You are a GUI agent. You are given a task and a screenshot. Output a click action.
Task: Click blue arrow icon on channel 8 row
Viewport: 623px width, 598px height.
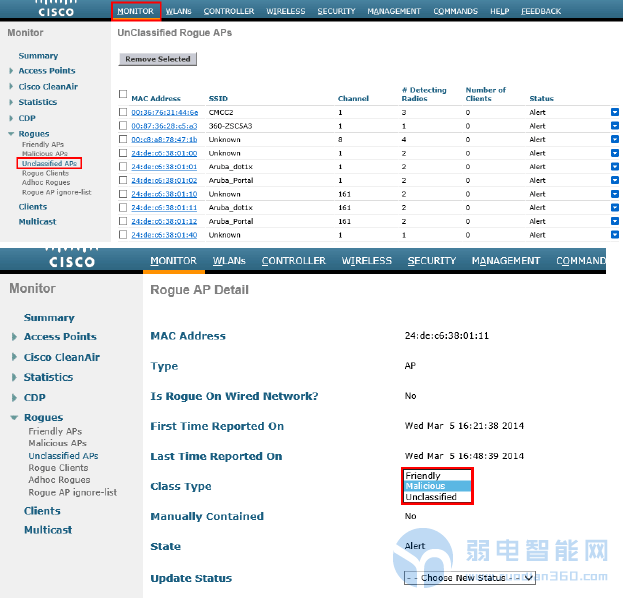click(x=615, y=140)
